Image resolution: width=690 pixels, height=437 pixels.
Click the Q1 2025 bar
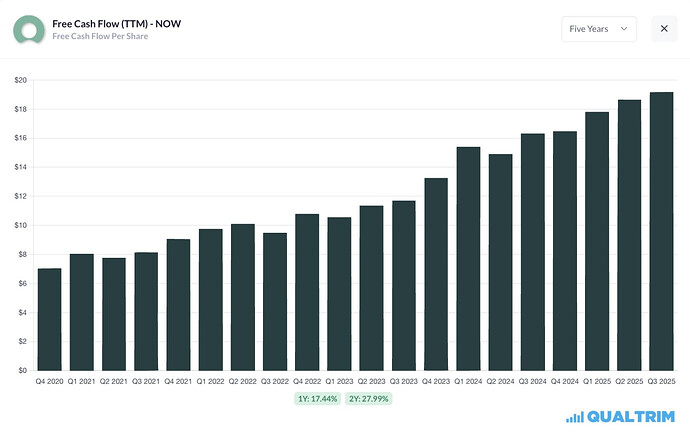click(597, 241)
